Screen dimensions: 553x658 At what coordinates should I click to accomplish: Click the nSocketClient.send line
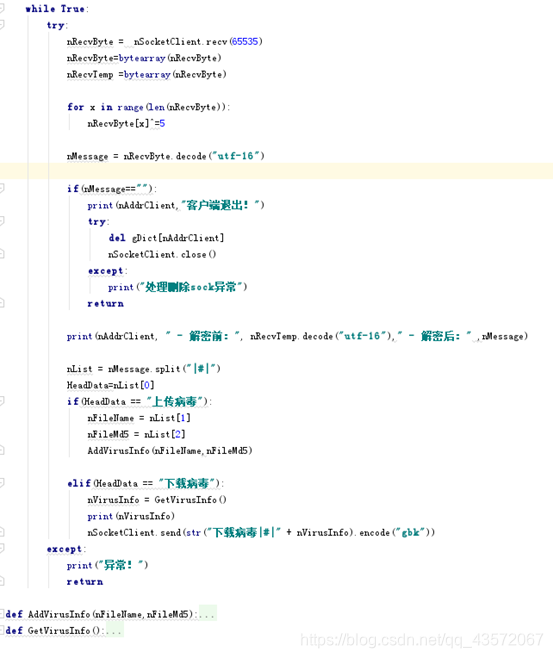click(261, 533)
